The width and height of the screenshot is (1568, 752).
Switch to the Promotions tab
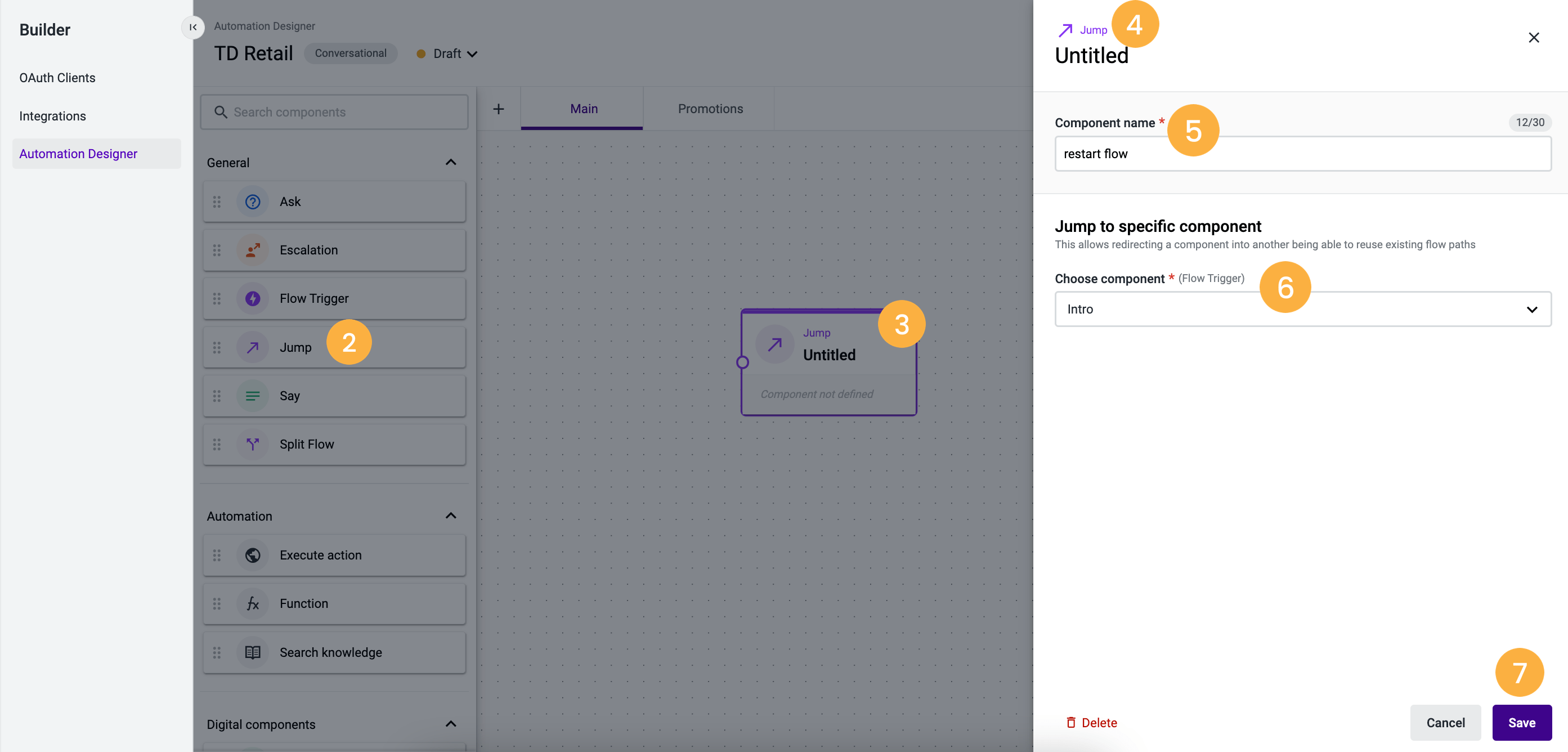point(710,109)
